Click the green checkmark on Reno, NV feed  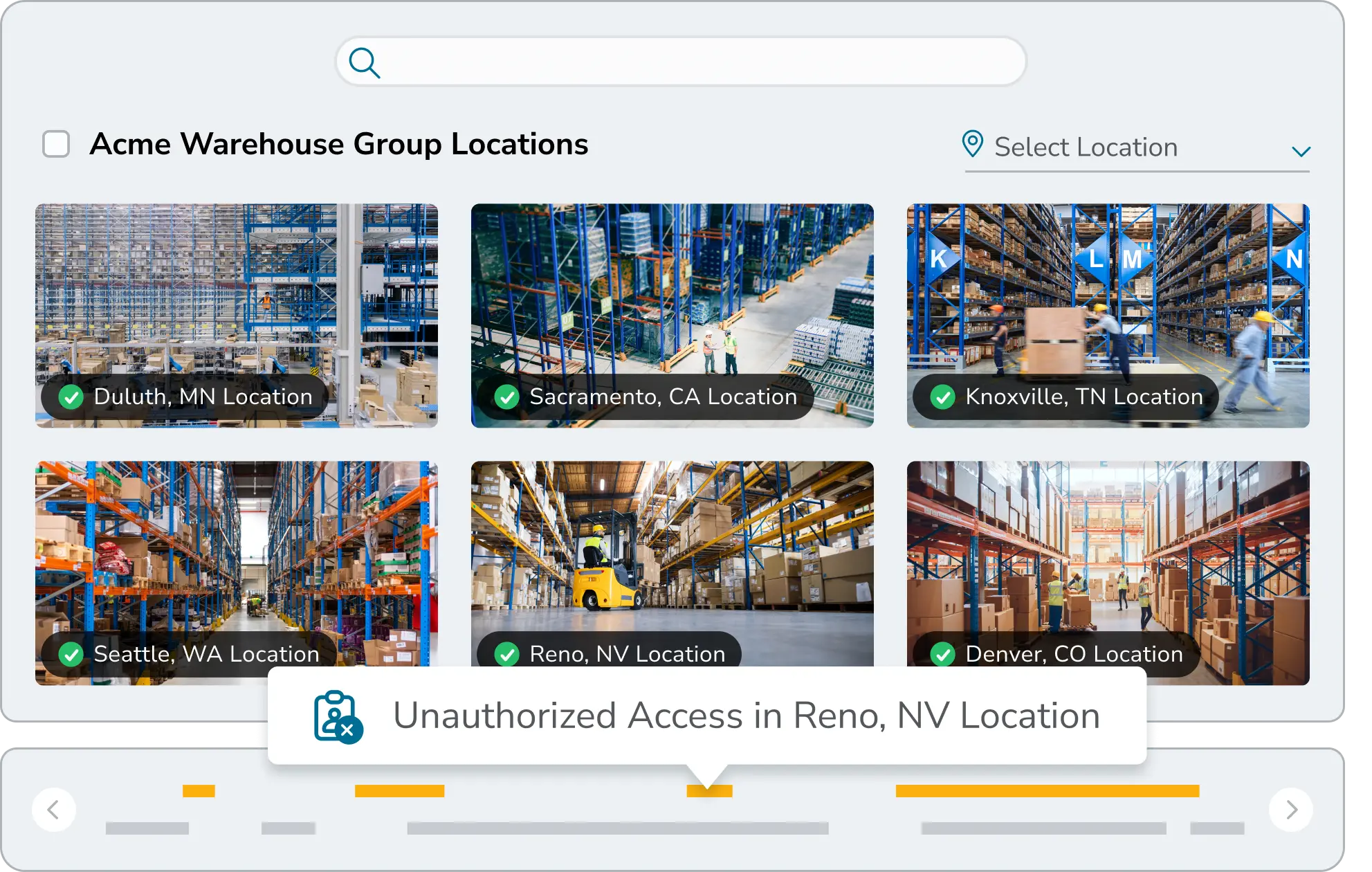506,653
